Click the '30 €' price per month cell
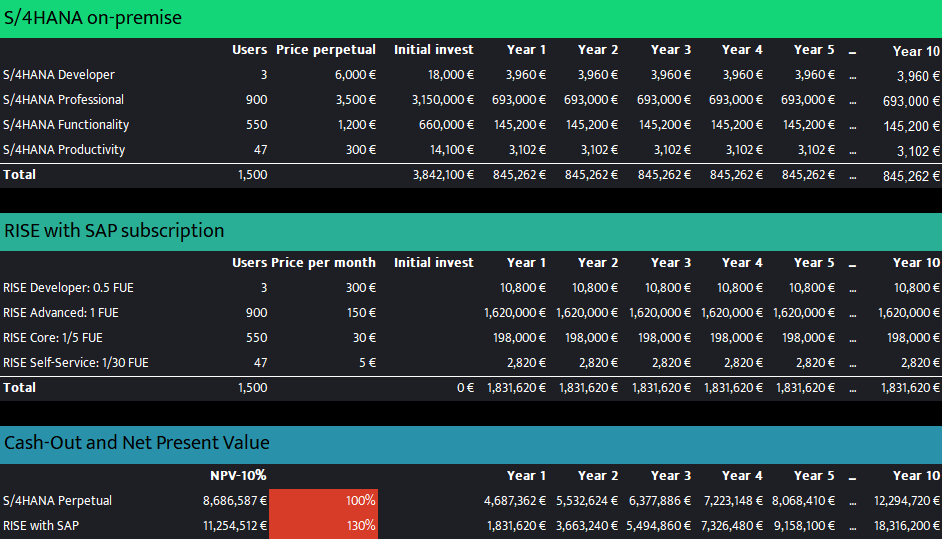Viewport: 942px width, 539px height. tap(364, 338)
